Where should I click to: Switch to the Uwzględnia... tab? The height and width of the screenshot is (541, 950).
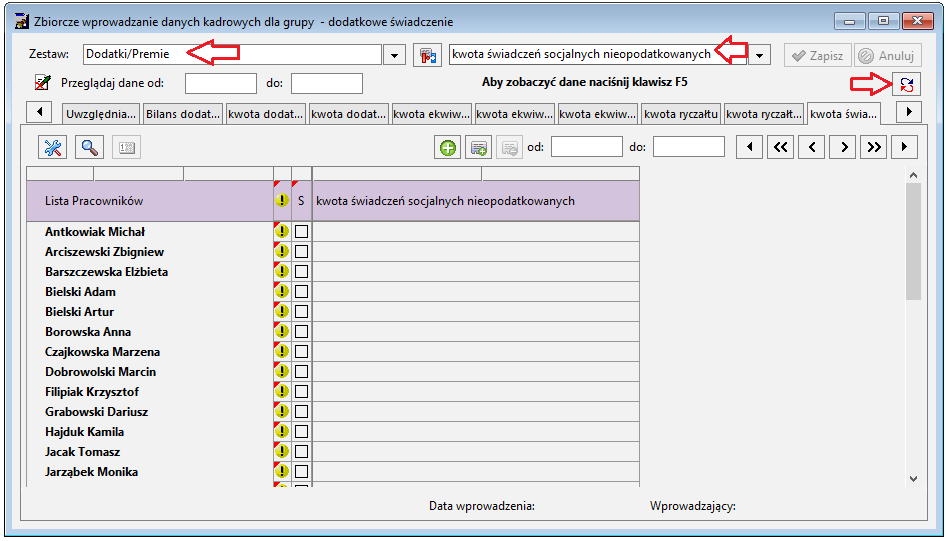(101, 114)
